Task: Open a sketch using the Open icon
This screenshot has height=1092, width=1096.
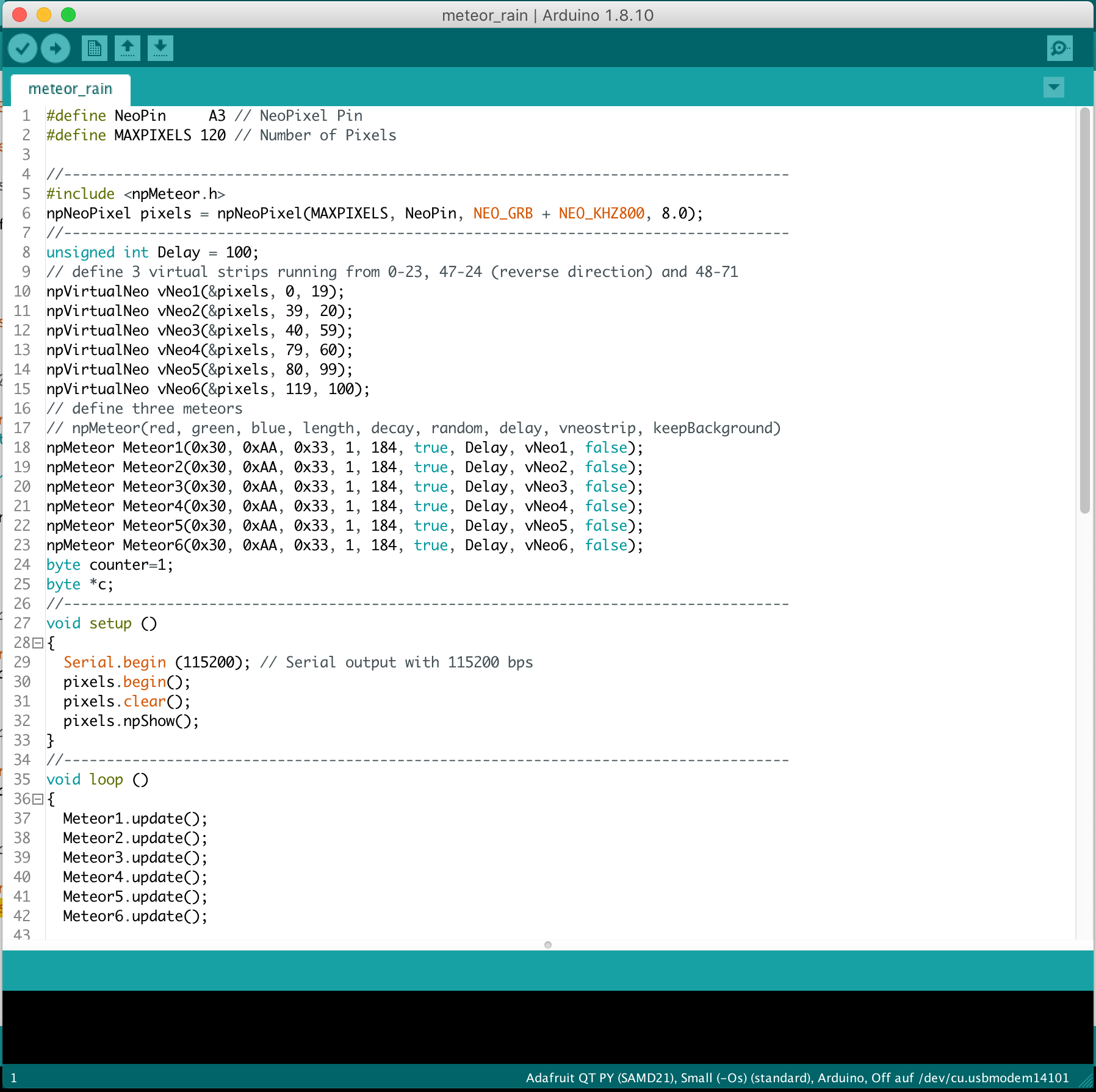Action: [128, 48]
